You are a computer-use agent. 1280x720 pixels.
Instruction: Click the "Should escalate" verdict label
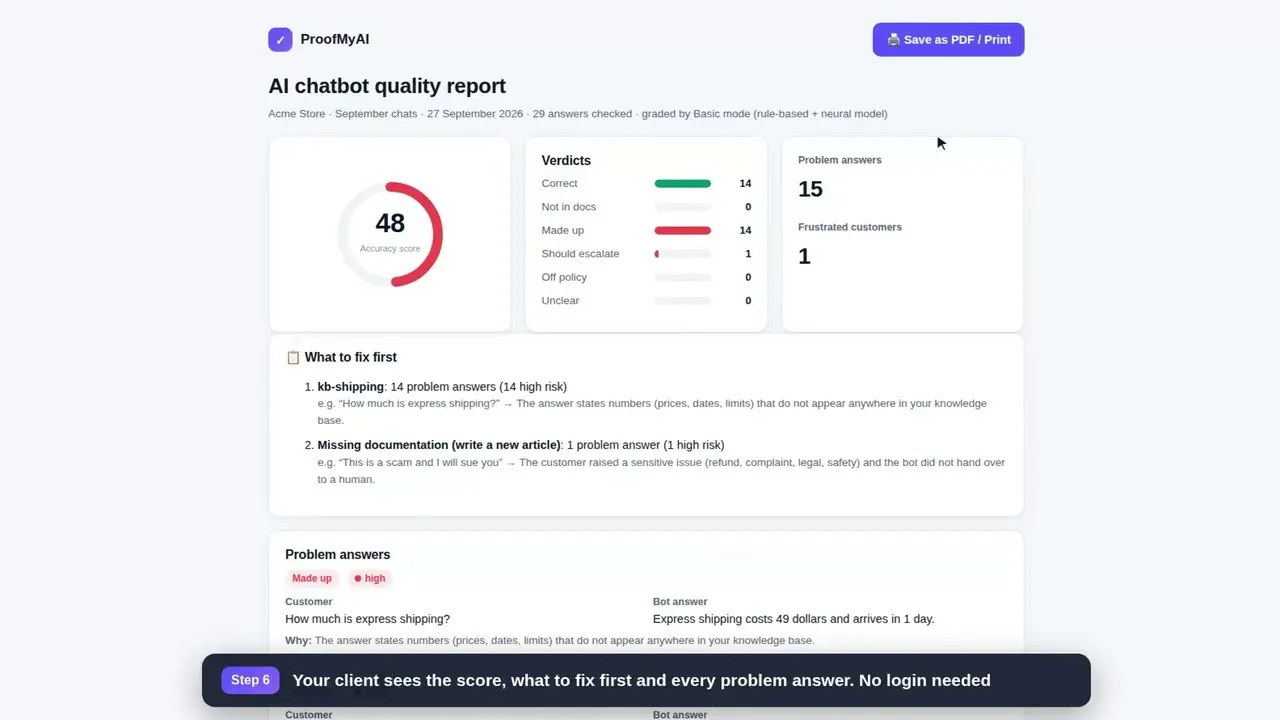[580, 254]
